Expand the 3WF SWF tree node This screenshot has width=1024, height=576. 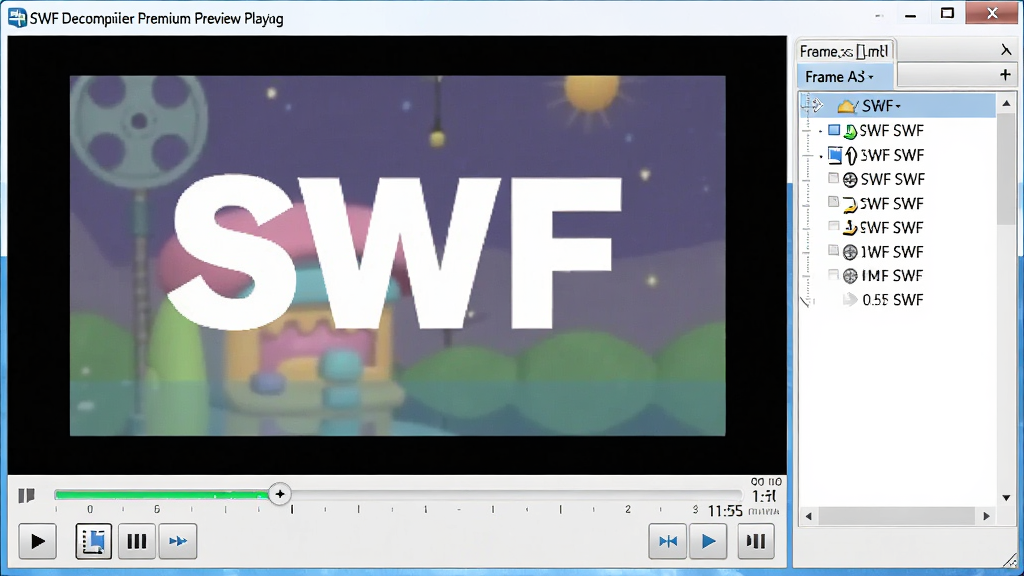coord(821,156)
